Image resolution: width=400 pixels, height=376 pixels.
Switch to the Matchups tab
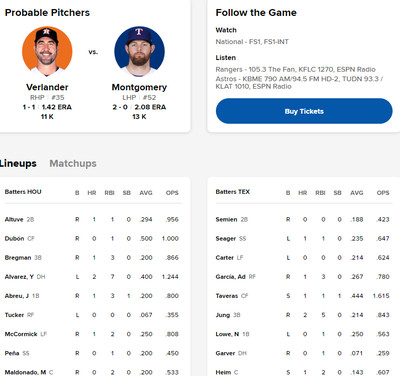click(73, 164)
